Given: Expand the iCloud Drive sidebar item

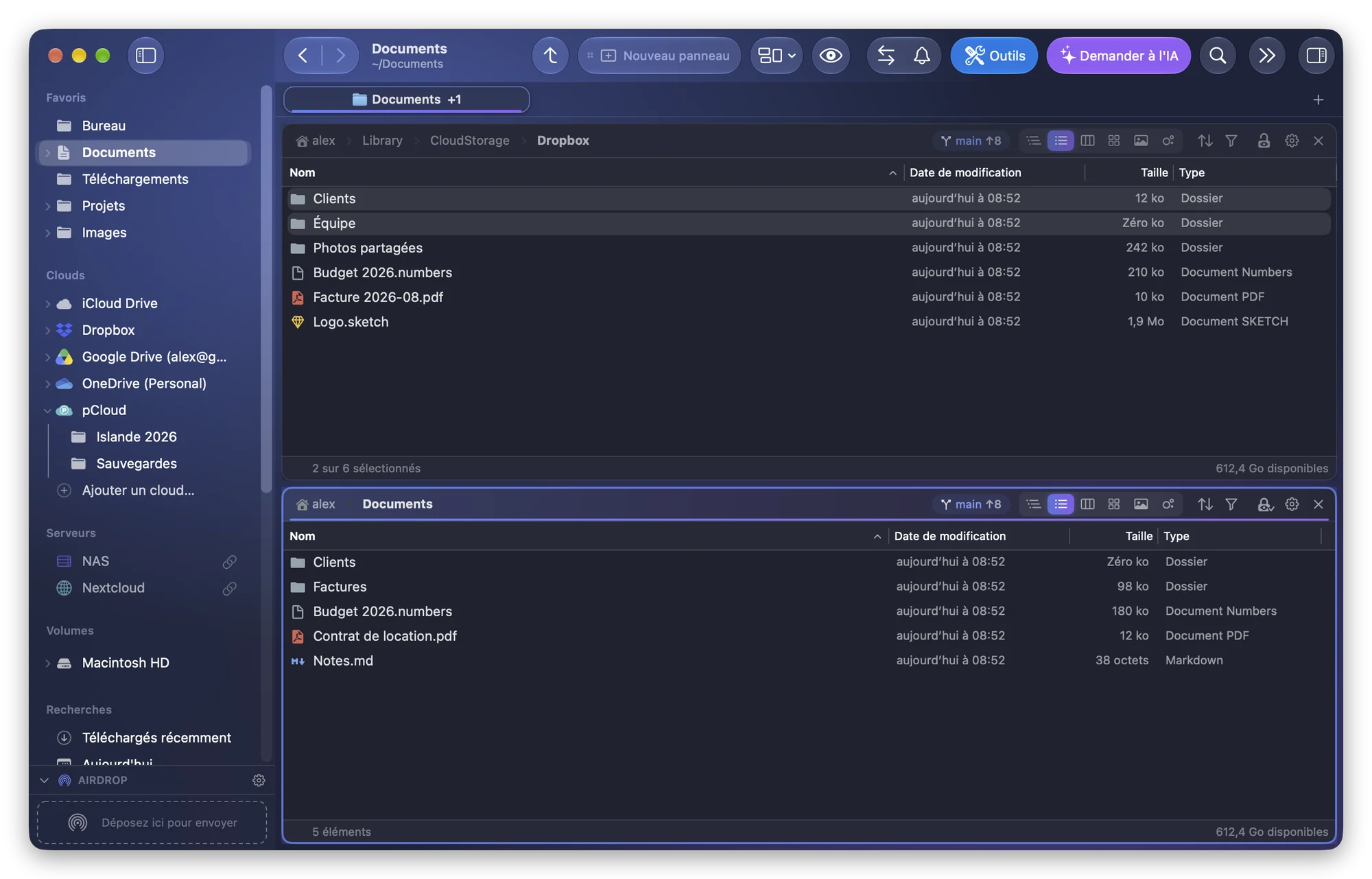Looking at the screenshot, I should point(47,304).
